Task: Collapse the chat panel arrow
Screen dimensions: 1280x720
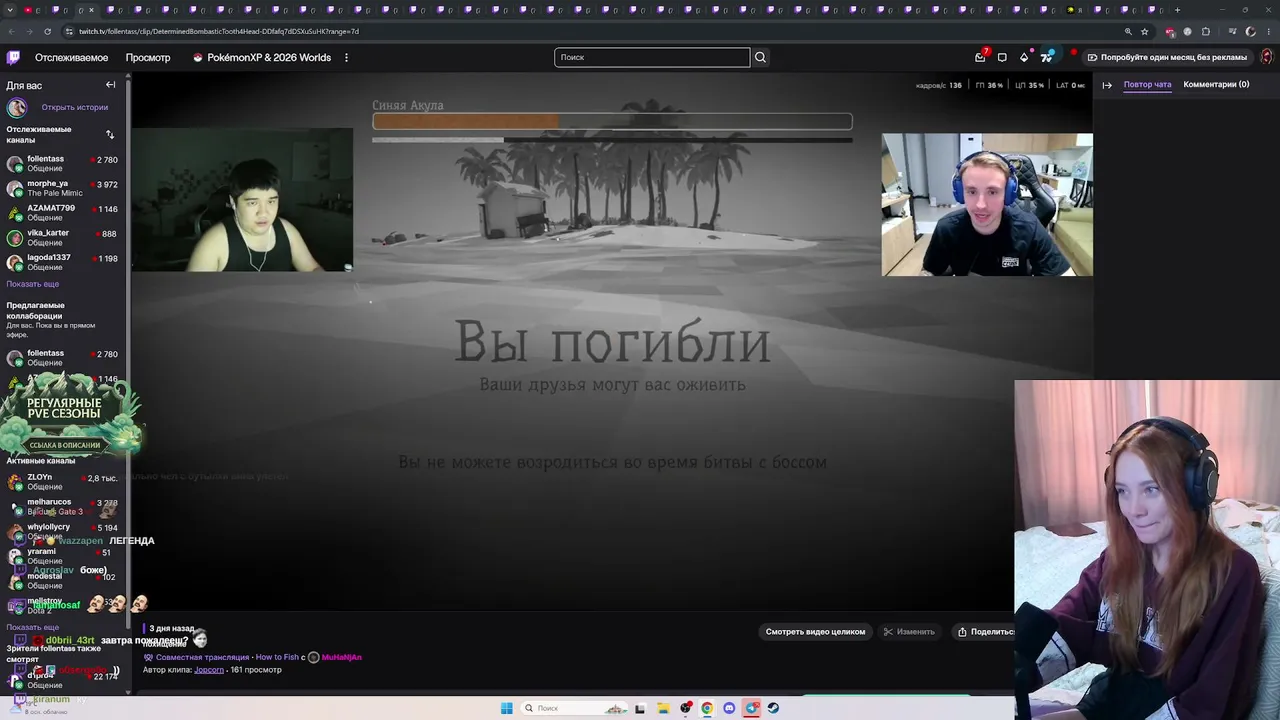Action: (1107, 85)
